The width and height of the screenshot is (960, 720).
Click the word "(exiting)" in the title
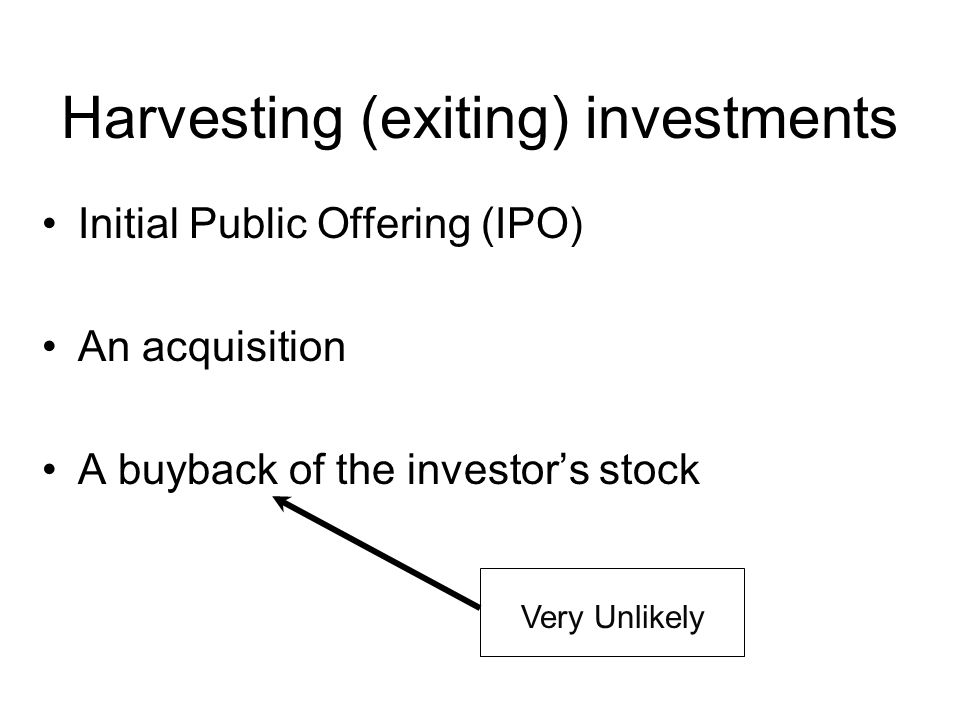[x=465, y=121]
